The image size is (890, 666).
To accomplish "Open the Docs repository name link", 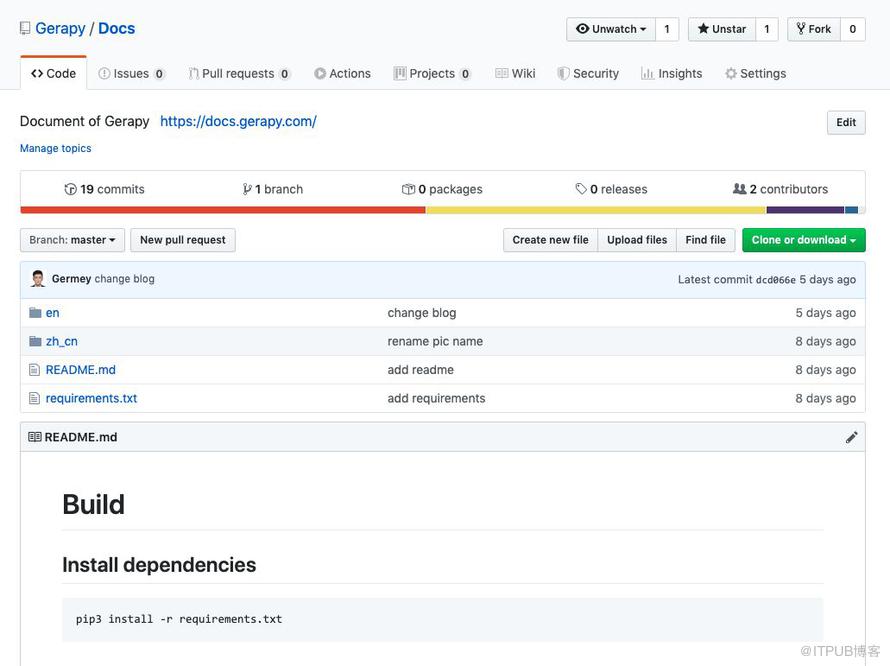I will click(x=116, y=28).
